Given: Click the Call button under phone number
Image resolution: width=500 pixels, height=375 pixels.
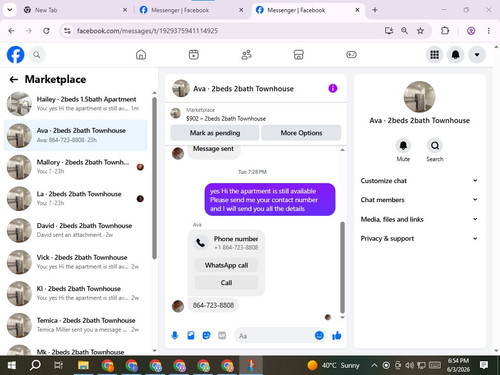Looking at the screenshot, I should (x=226, y=283).
